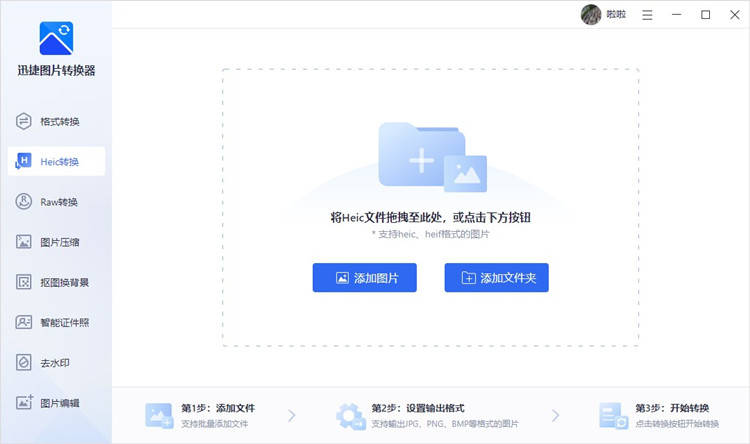Click the 添加文件夹 button
This screenshot has height=444, width=750.
496,278
